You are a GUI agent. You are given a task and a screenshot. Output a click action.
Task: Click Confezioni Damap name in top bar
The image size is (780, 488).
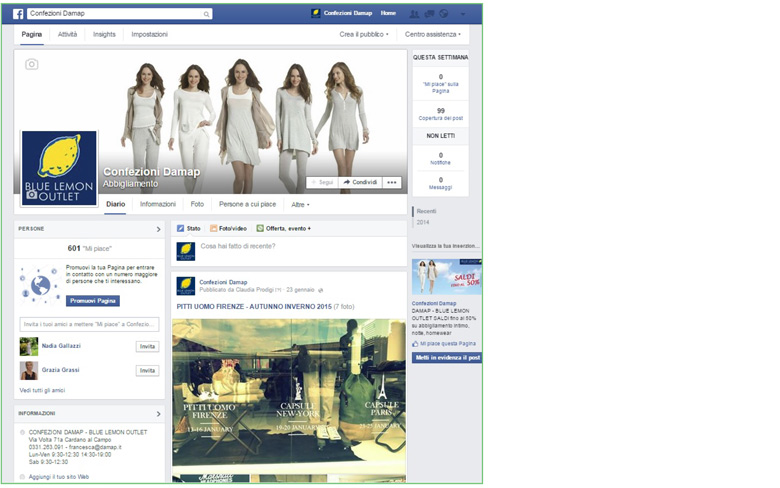point(348,13)
